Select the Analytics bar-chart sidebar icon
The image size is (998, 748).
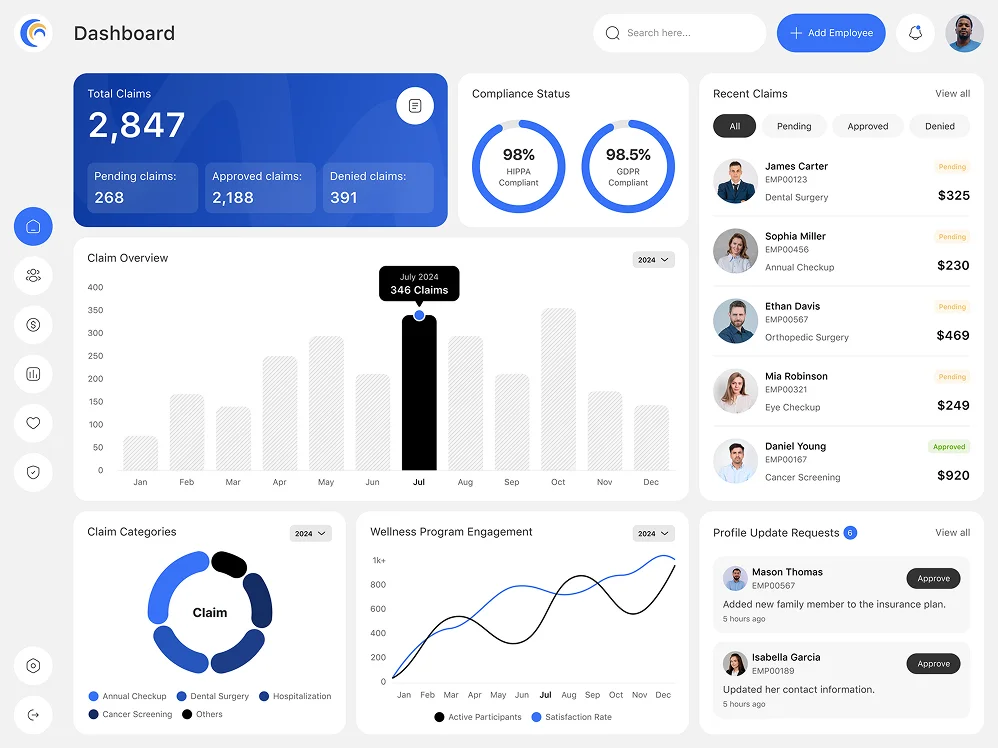[33, 374]
